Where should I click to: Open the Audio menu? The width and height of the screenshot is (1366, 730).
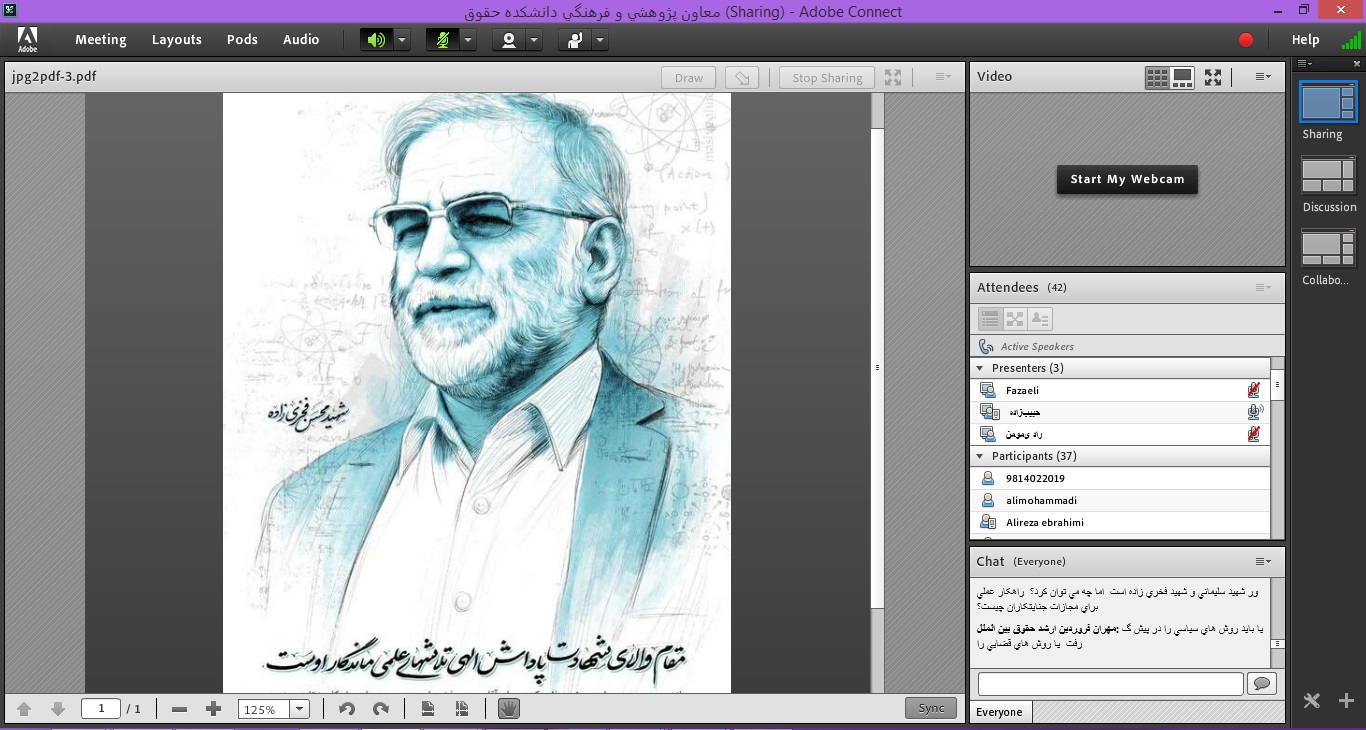pos(301,40)
